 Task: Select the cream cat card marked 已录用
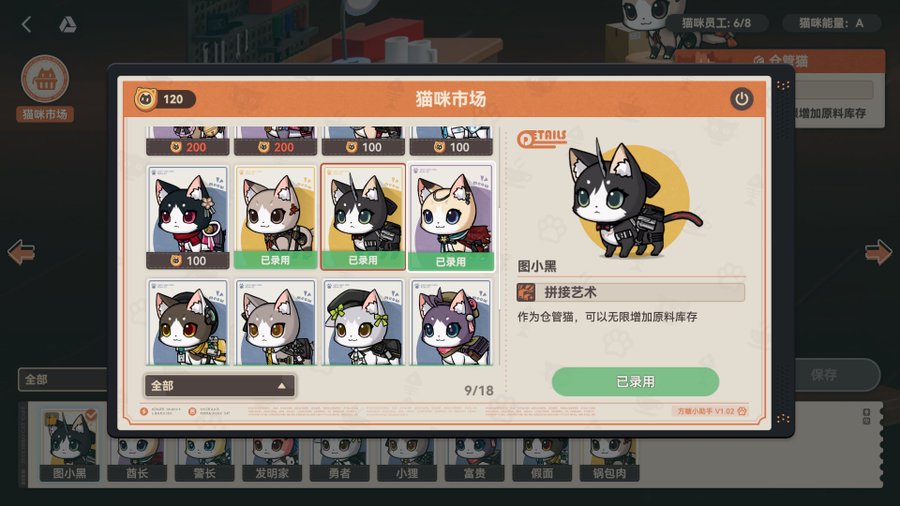(x=451, y=217)
